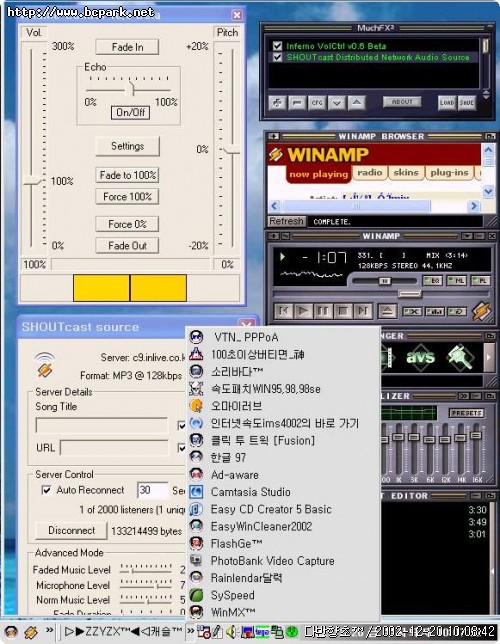Open Ad-aware from the popup menu
This screenshot has height=644, width=500.
pyautogui.click(x=283, y=475)
